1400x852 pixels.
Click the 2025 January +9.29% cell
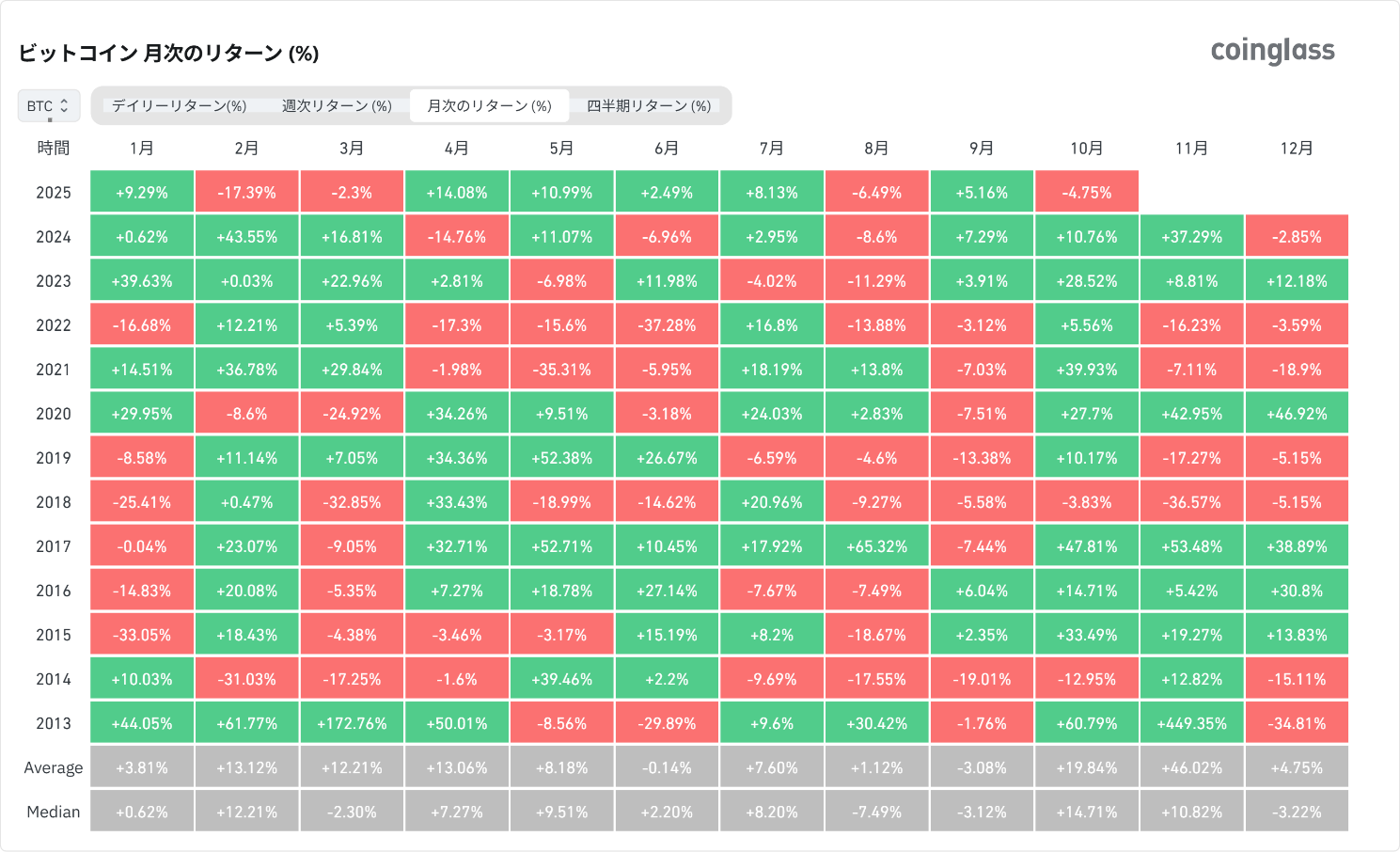tap(142, 193)
